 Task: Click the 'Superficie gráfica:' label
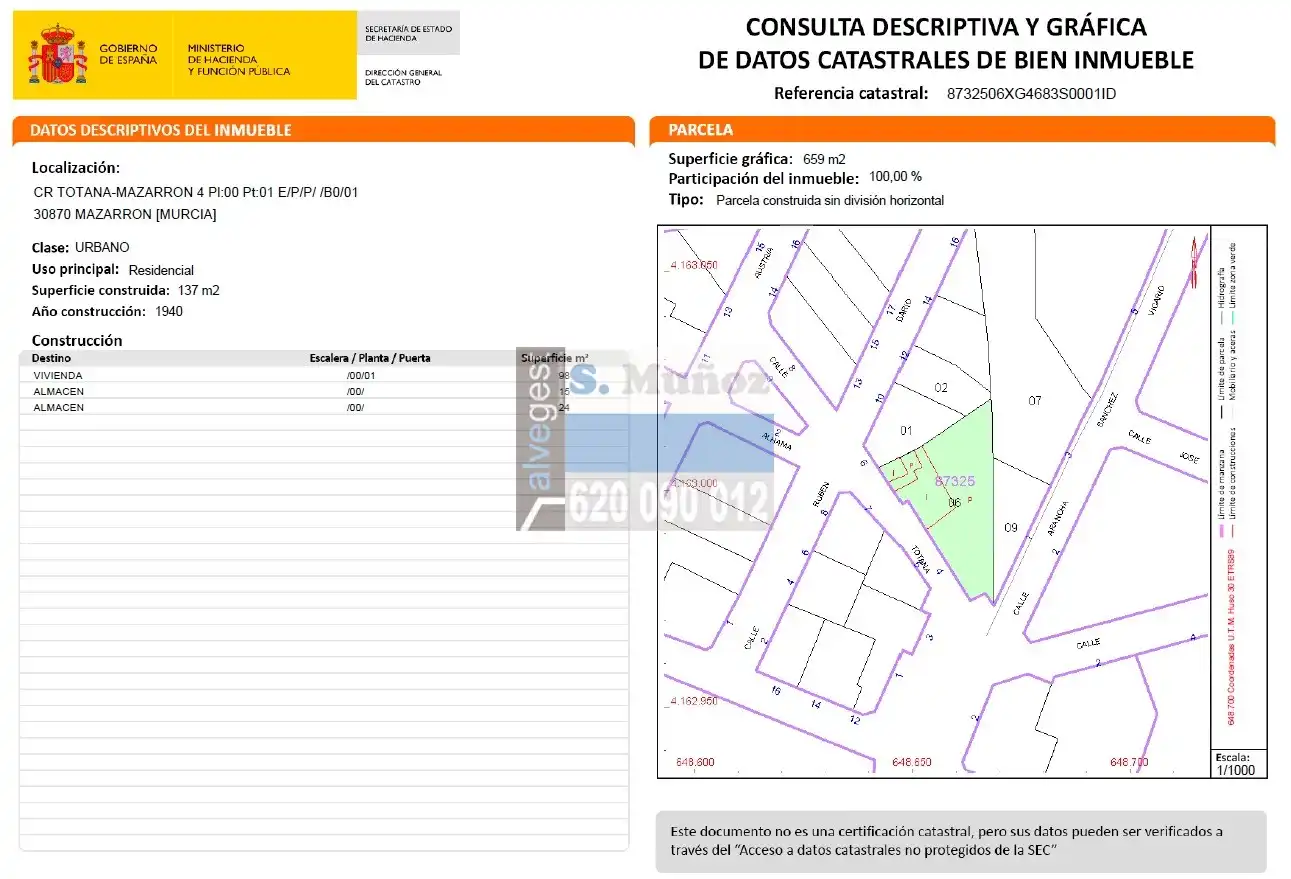730,158
